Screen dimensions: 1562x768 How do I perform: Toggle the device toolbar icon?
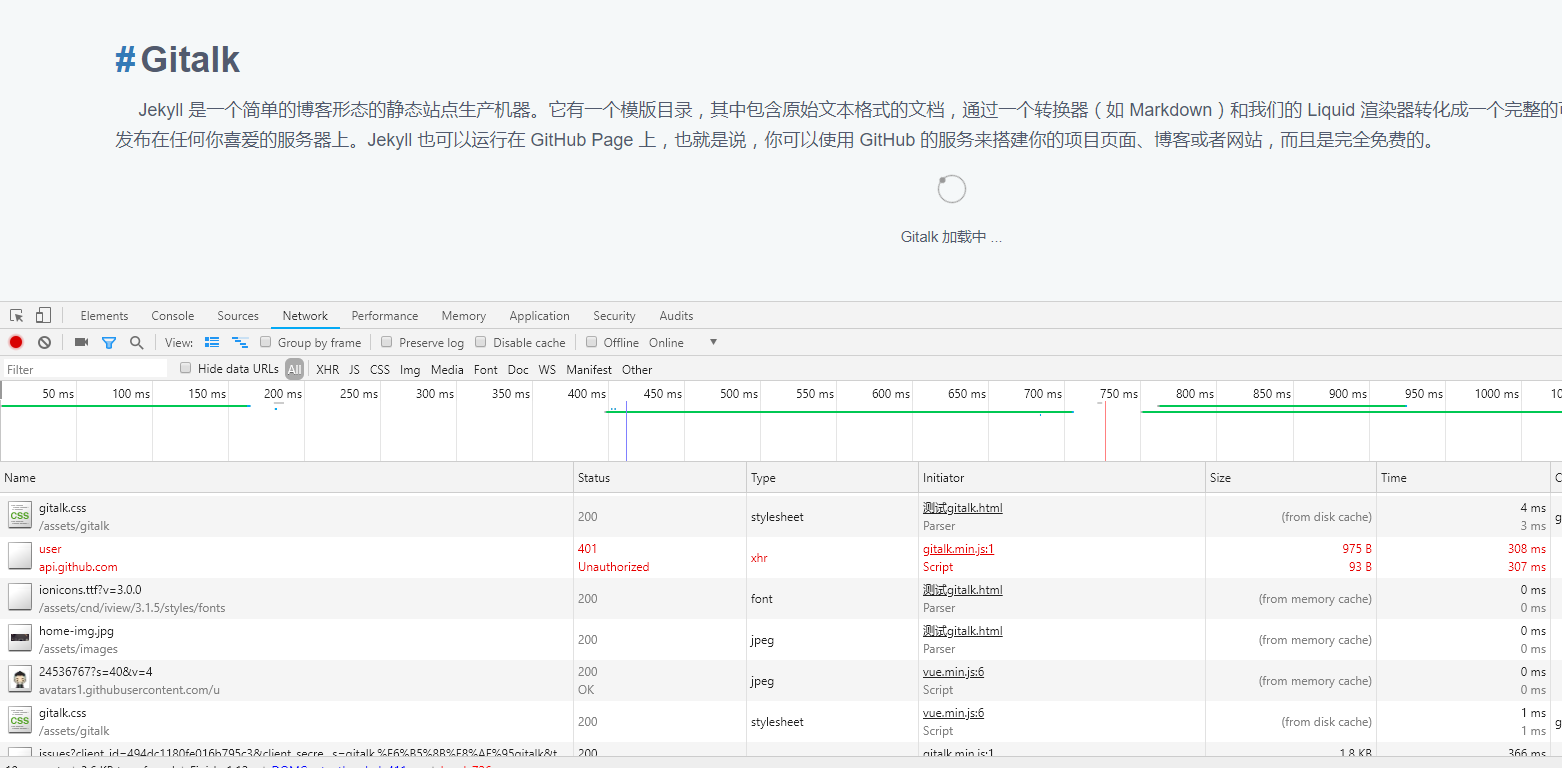pyautogui.click(x=43, y=316)
